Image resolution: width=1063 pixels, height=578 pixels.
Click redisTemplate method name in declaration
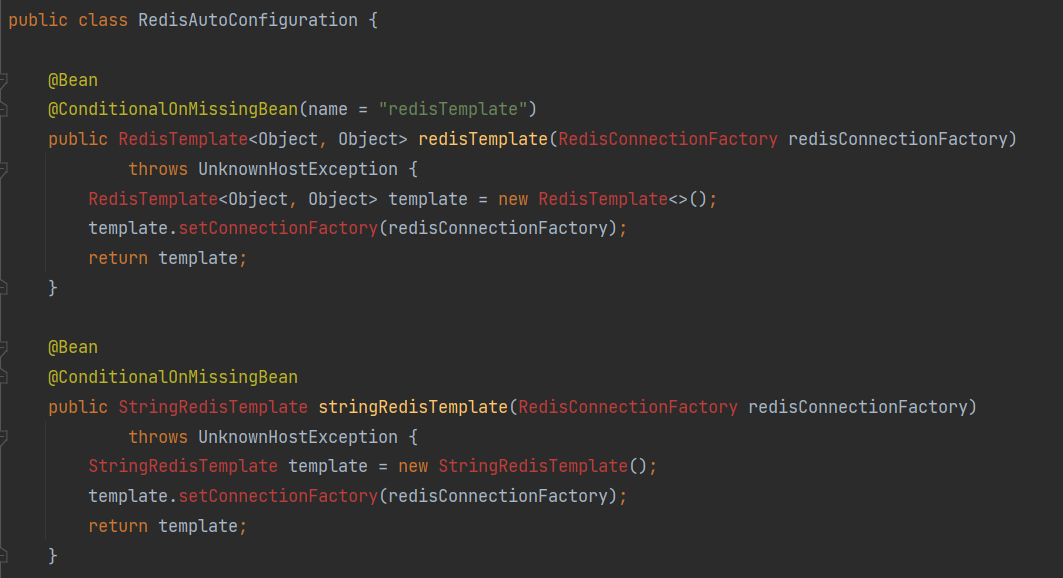483,139
